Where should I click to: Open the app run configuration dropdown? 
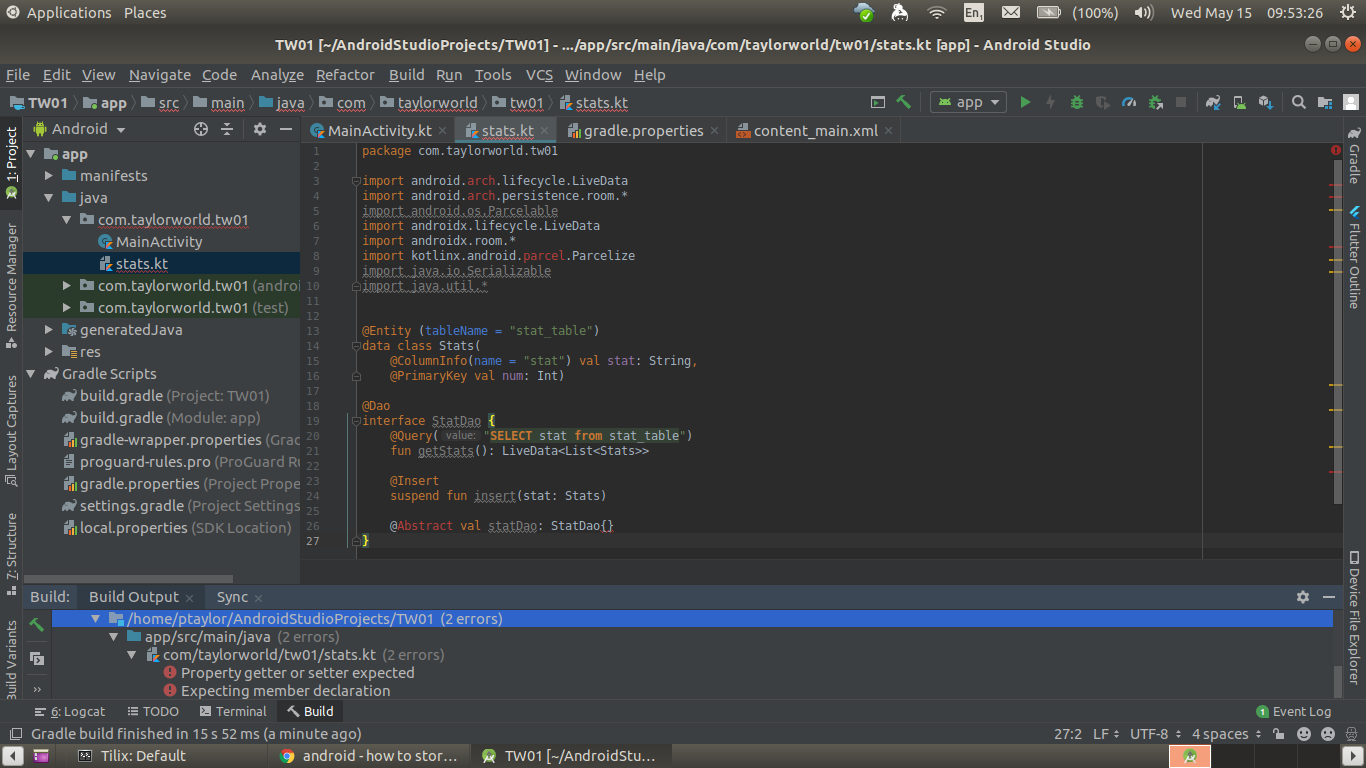click(x=969, y=102)
